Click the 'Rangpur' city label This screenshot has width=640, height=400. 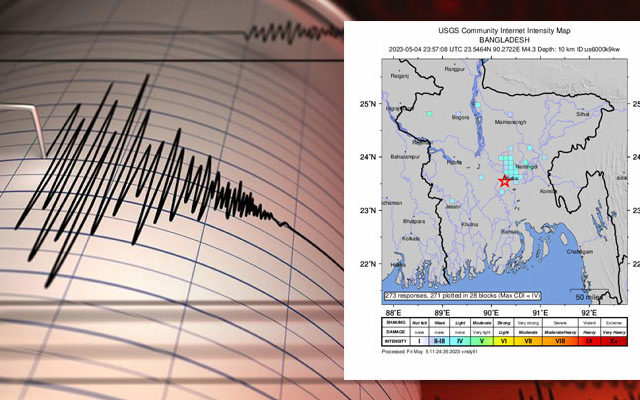(455, 69)
